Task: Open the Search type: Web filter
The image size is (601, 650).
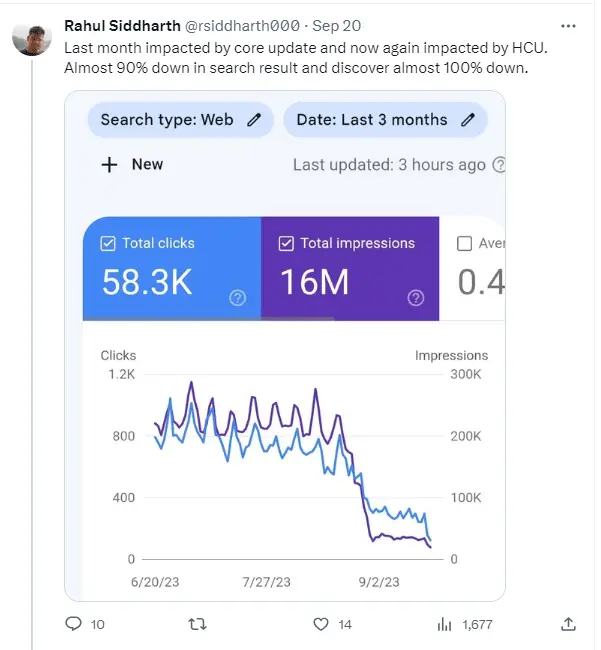Action: (180, 120)
